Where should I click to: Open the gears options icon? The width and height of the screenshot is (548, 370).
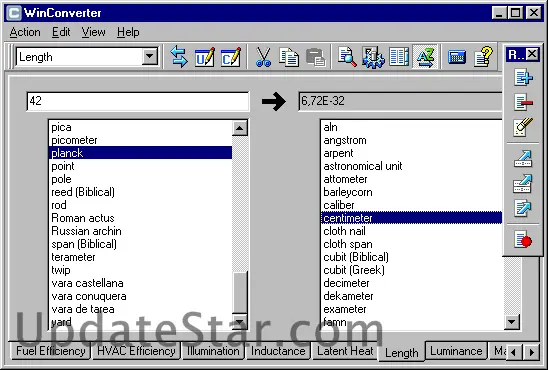(373, 57)
